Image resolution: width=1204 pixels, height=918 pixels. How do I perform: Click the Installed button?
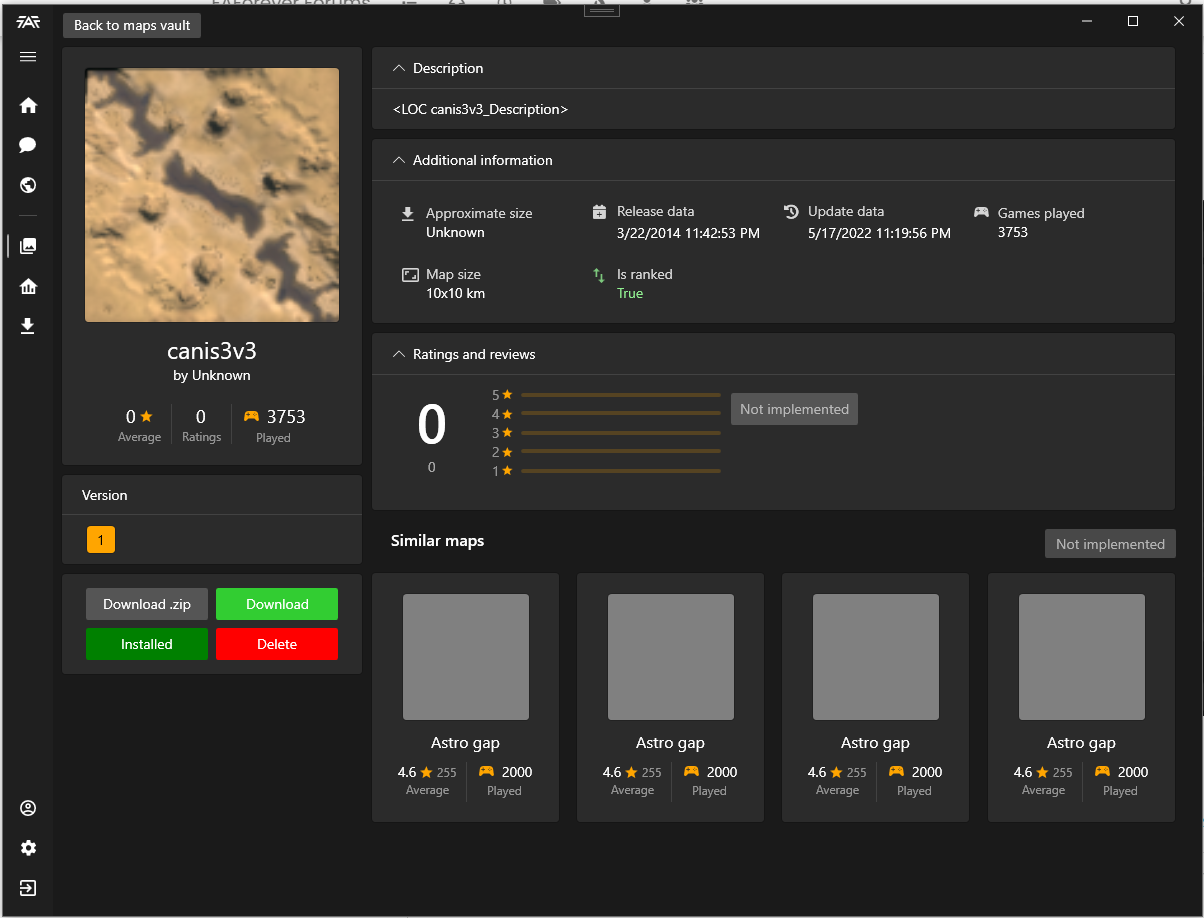[x=147, y=644]
